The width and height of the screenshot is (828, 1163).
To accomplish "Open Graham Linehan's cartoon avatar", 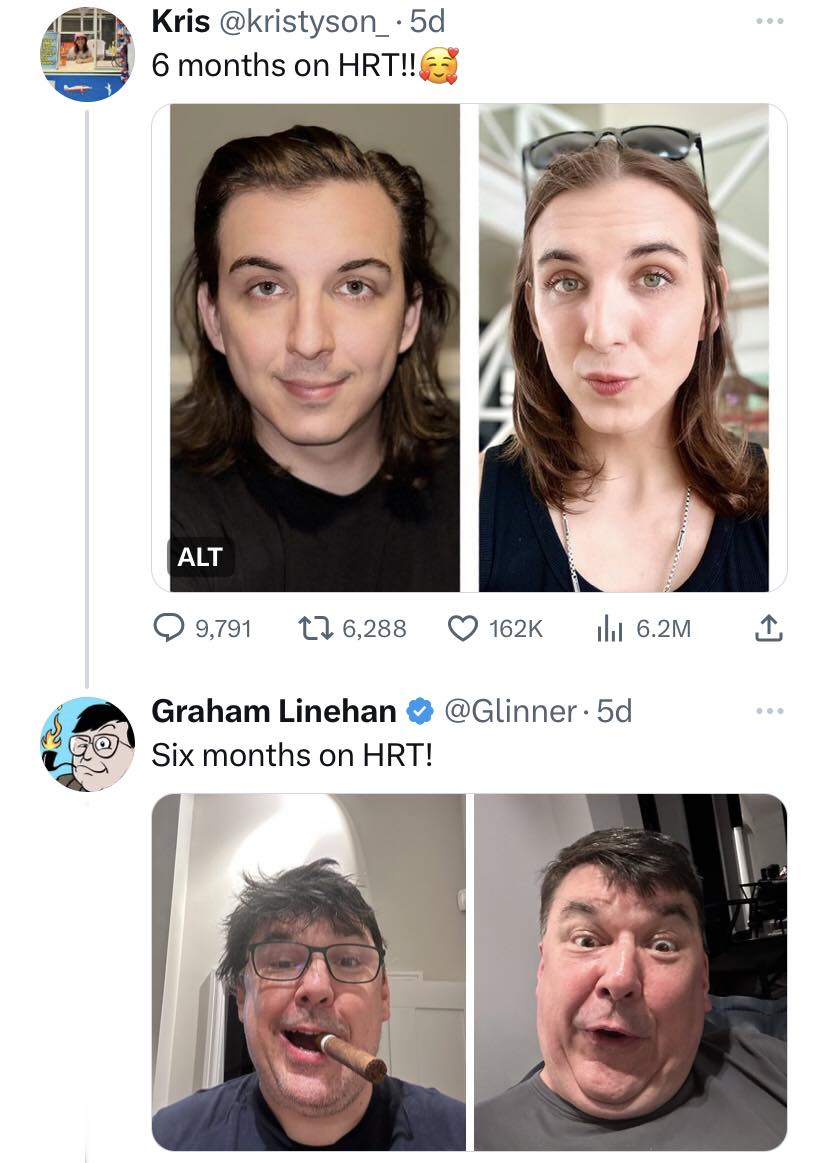I will tap(87, 744).
